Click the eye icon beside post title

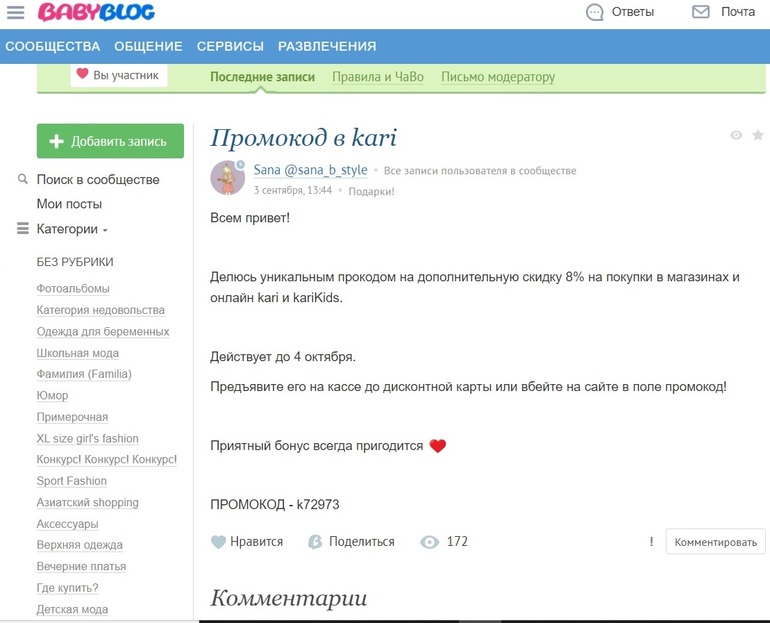pyautogui.click(x=736, y=135)
